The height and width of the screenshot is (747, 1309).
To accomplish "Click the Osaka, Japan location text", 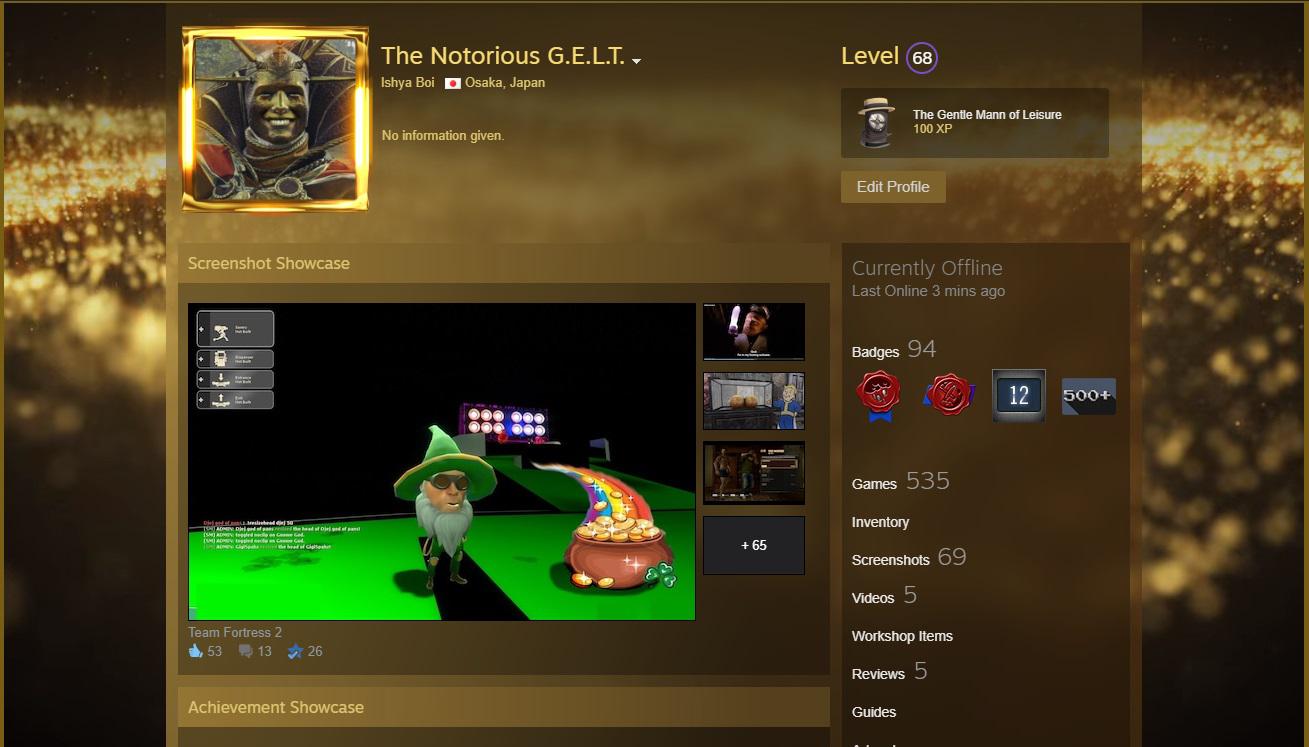I will point(505,83).
